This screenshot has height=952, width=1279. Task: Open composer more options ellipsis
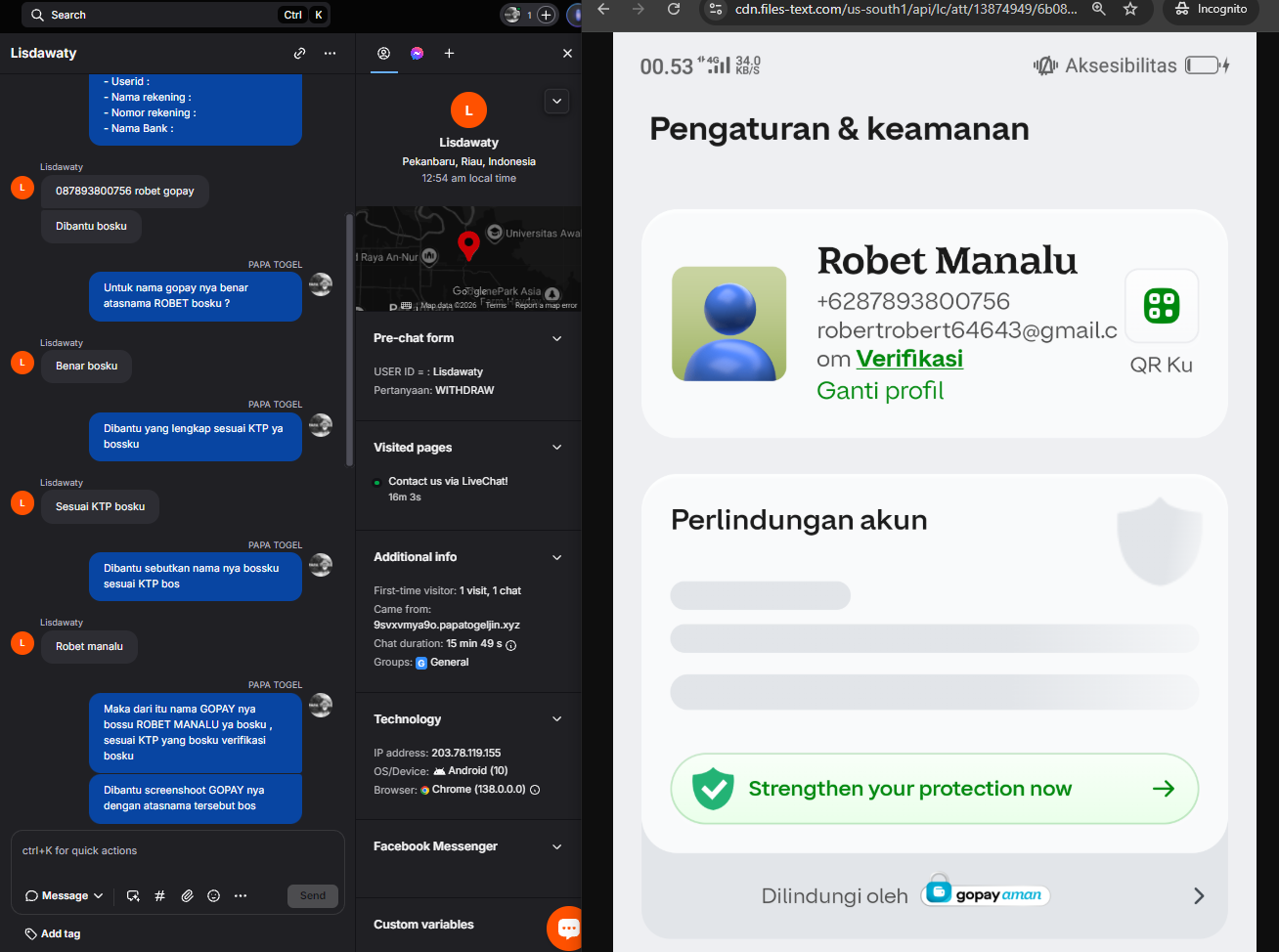[241, 895]
